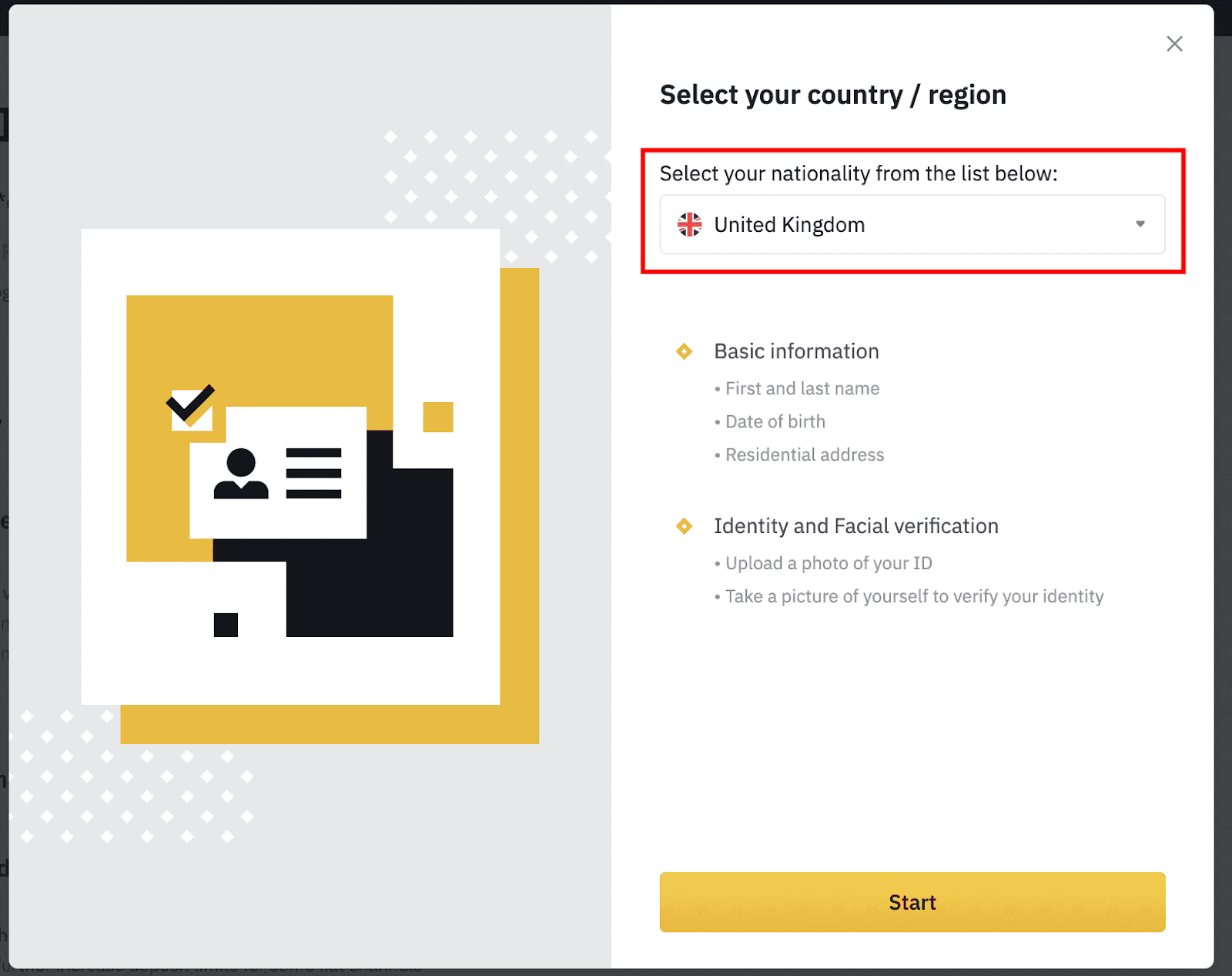This screenshot has height=976, width=1232.
Task: Click the First and last name item
Action: [x=802, y=388]
